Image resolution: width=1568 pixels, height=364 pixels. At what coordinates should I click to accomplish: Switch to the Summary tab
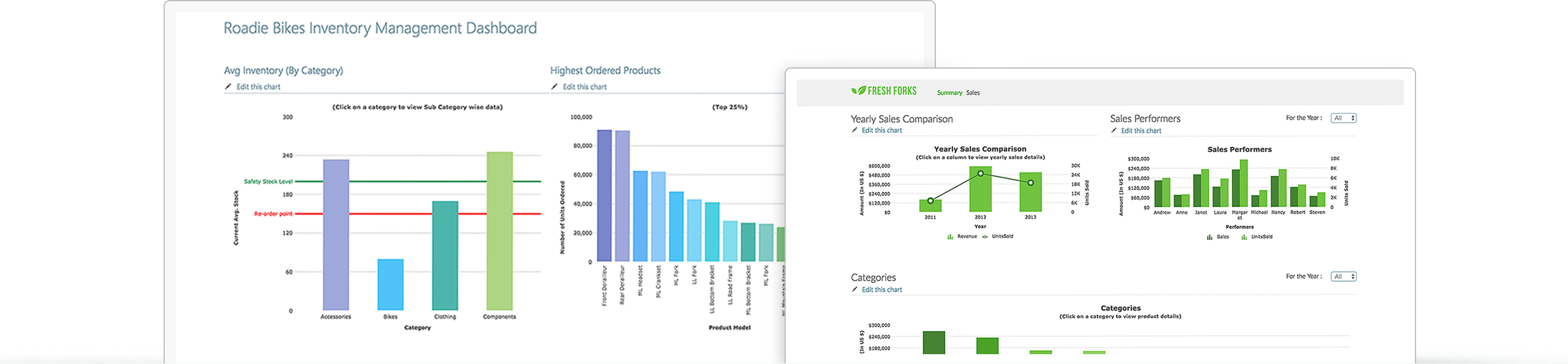[949, 93]
